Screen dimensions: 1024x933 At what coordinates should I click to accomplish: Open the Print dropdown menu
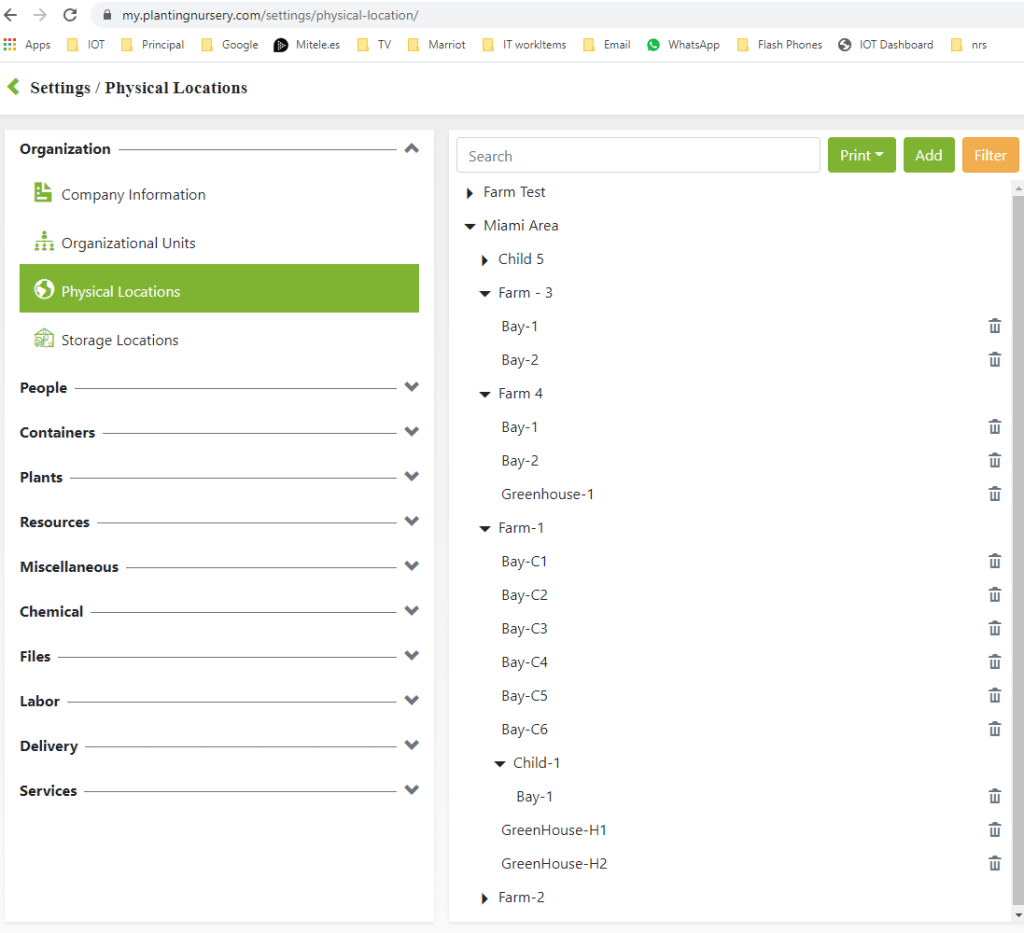pyautogui.click(x=861, y=155)
